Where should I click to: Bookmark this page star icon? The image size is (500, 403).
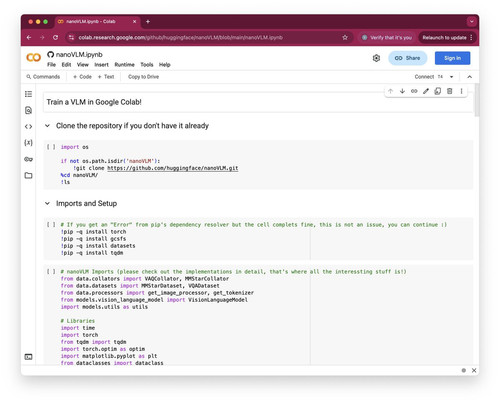click(345, 37)
